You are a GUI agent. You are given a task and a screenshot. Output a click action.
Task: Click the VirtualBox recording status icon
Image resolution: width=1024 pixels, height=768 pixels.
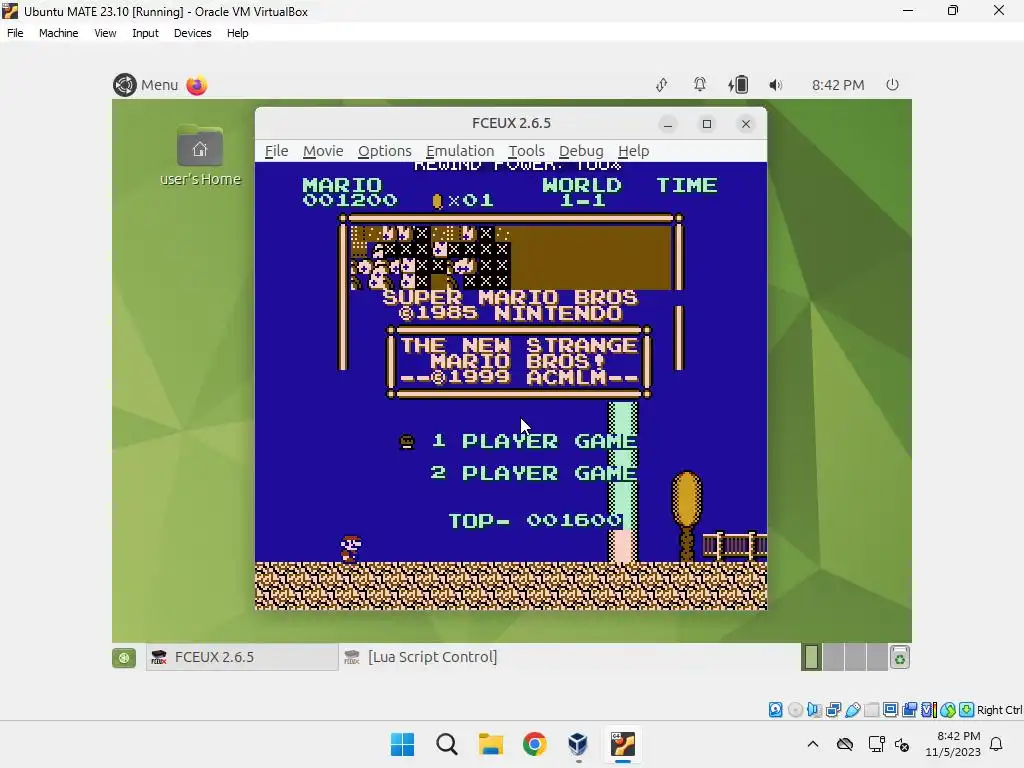pos(909,709)
